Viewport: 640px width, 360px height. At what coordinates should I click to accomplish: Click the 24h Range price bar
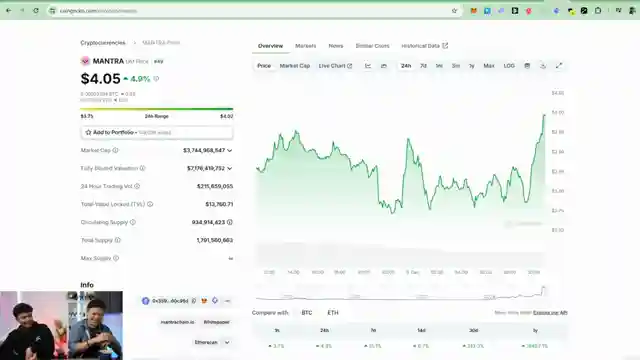tap(157, 109)
